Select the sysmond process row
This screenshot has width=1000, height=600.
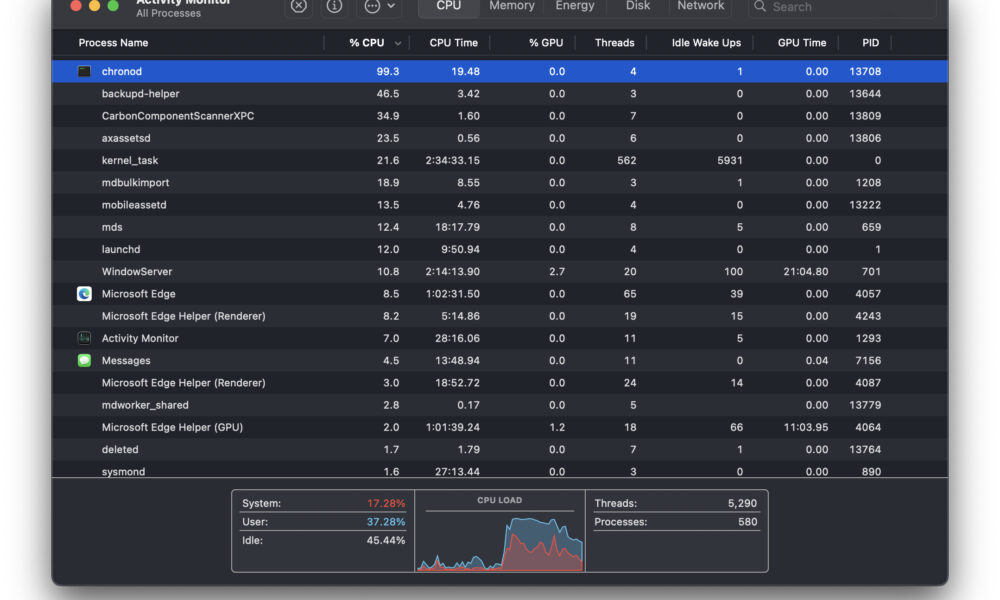(499, 471)
